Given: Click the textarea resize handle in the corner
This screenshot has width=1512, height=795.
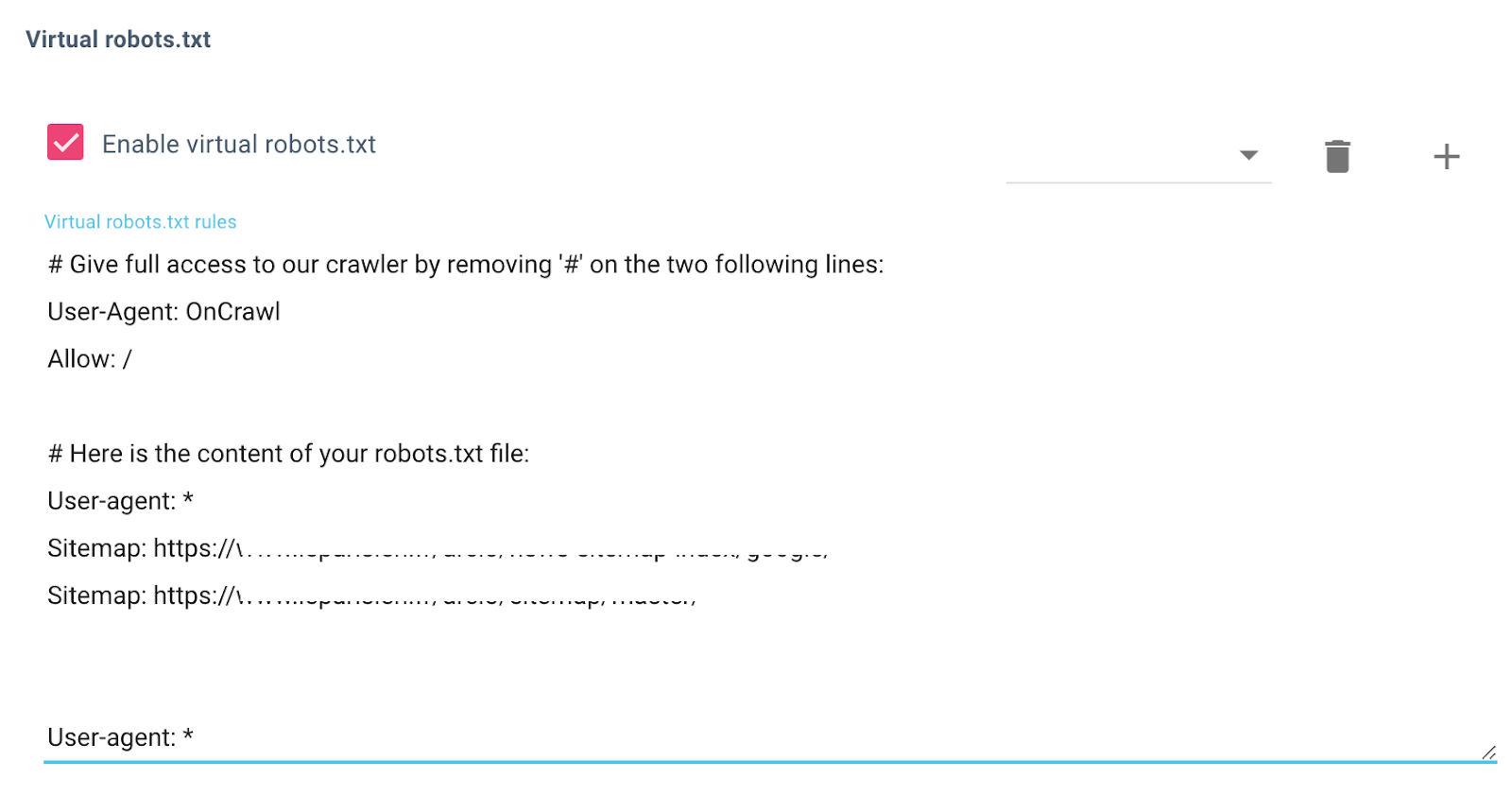Looking at the screenshot, I should tap(1488, 752).
